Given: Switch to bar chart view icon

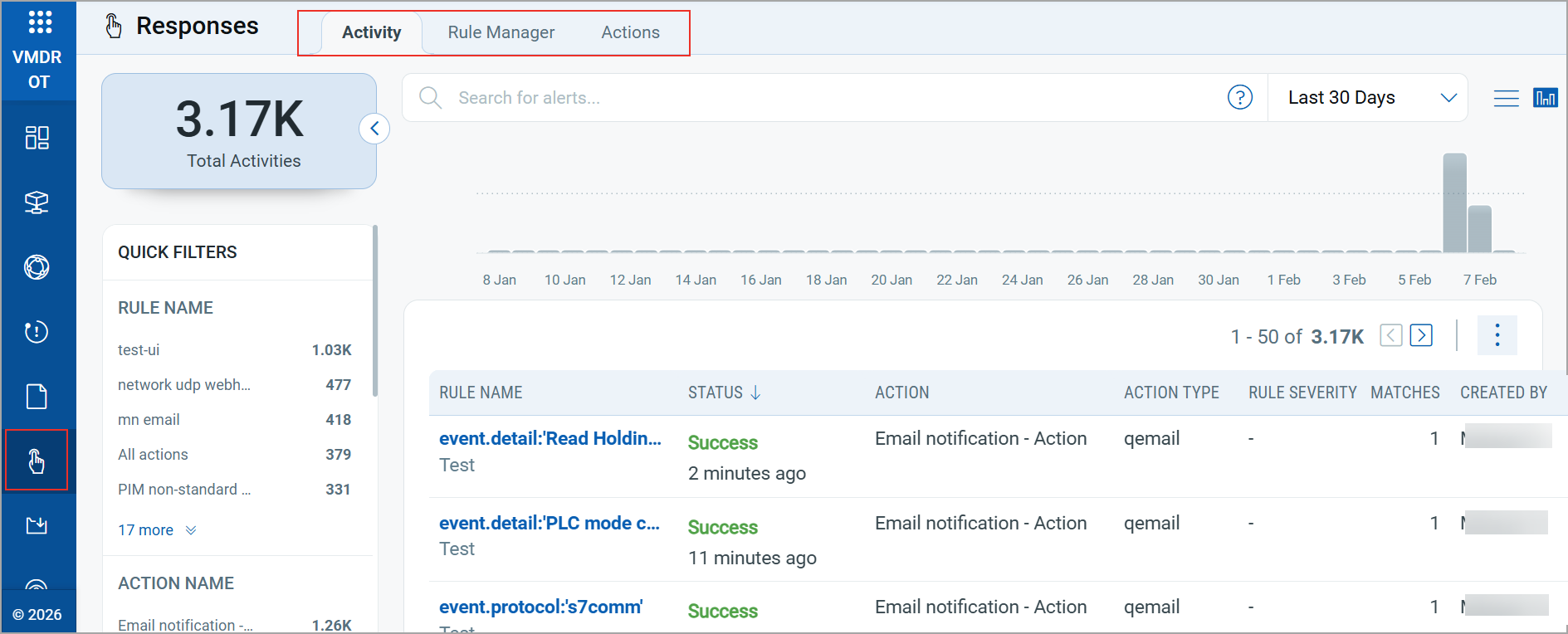Looking at the screenshot, I should (1545, 98).
